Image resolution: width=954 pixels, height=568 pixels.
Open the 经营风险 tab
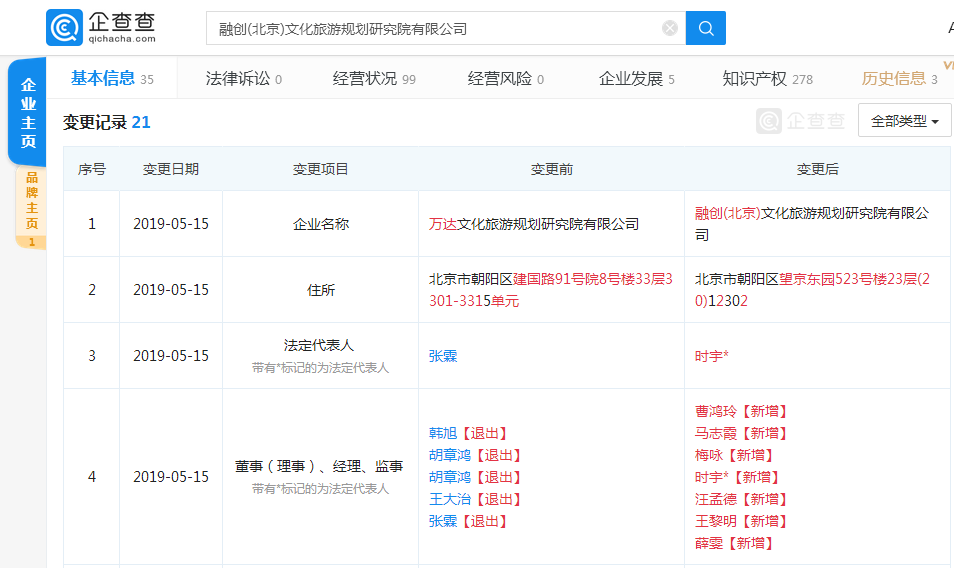506,78
